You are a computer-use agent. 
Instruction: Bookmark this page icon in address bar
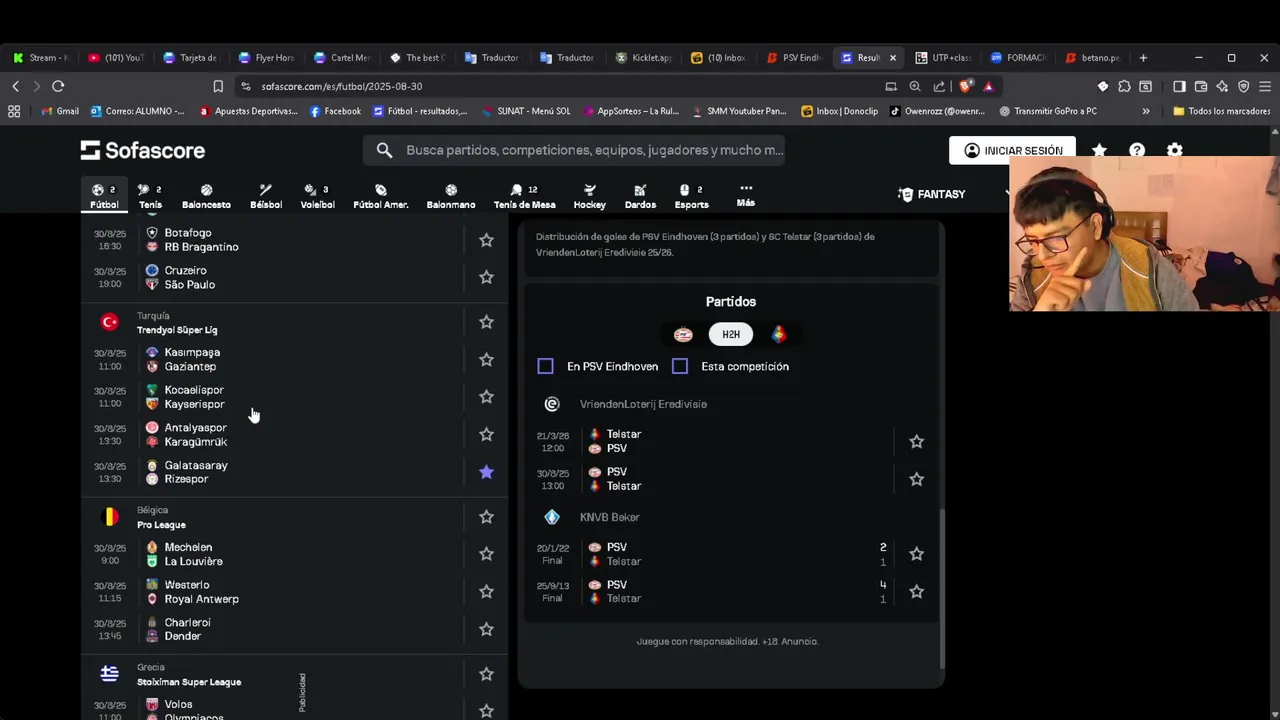(218, 86)
